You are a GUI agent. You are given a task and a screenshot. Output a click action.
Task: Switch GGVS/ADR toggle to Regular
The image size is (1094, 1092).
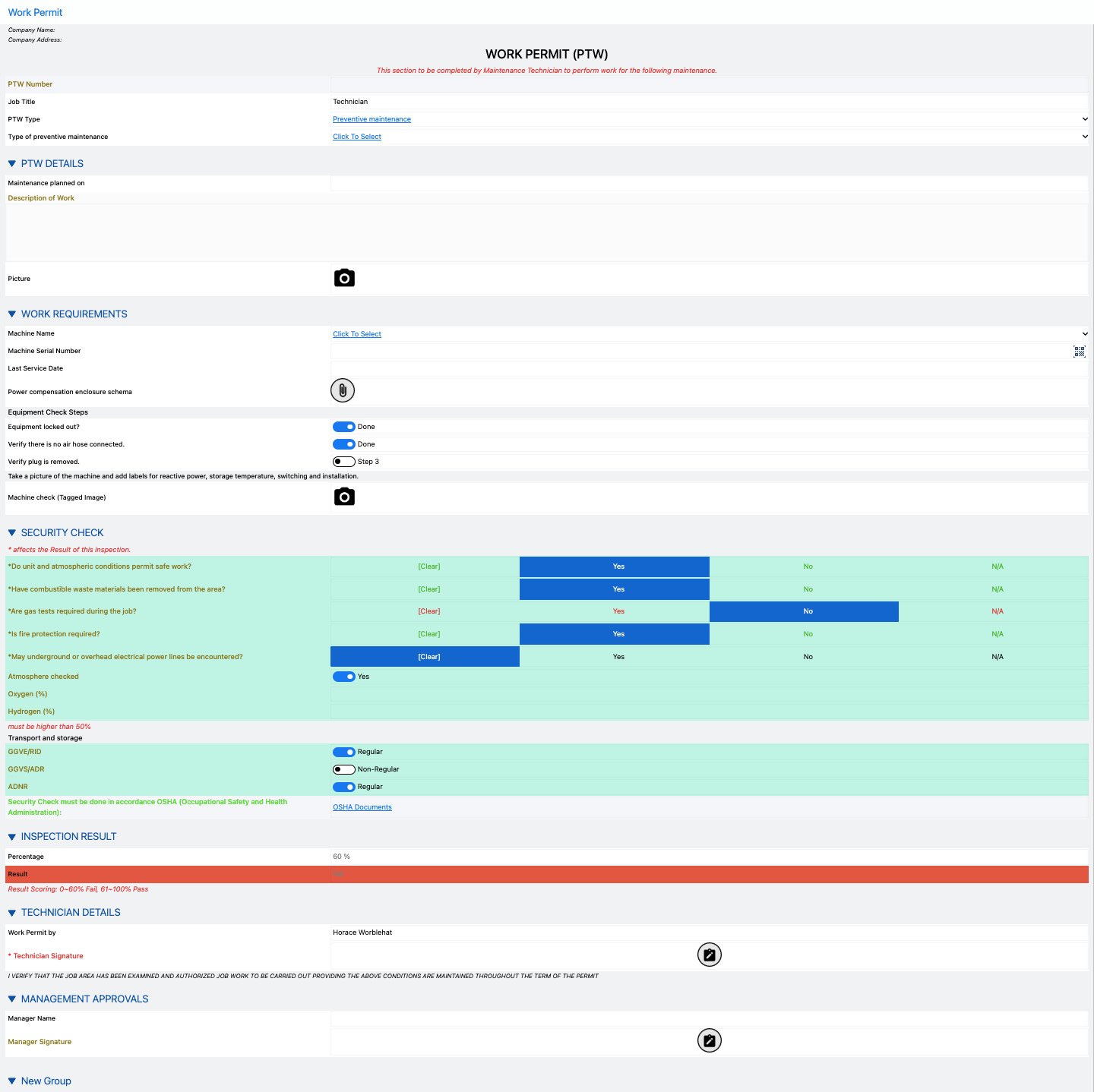[344, 769]
